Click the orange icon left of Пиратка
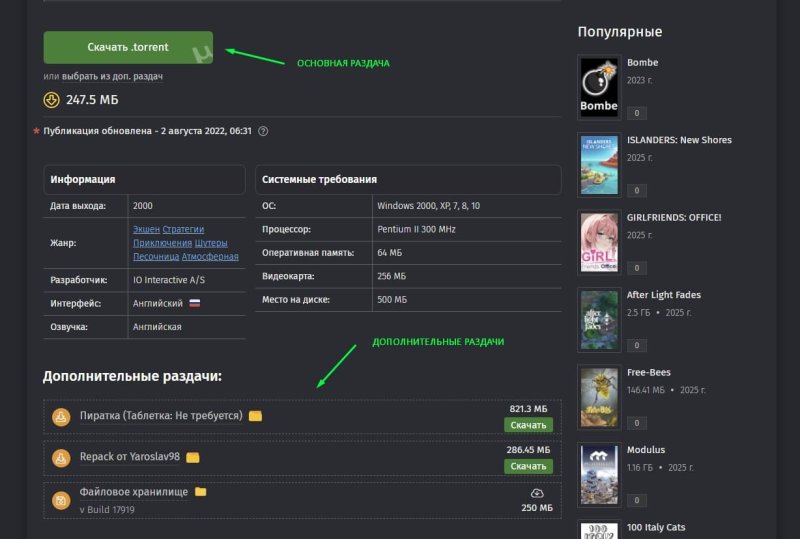Screen dimensions: 800x539 pos(61,416)
